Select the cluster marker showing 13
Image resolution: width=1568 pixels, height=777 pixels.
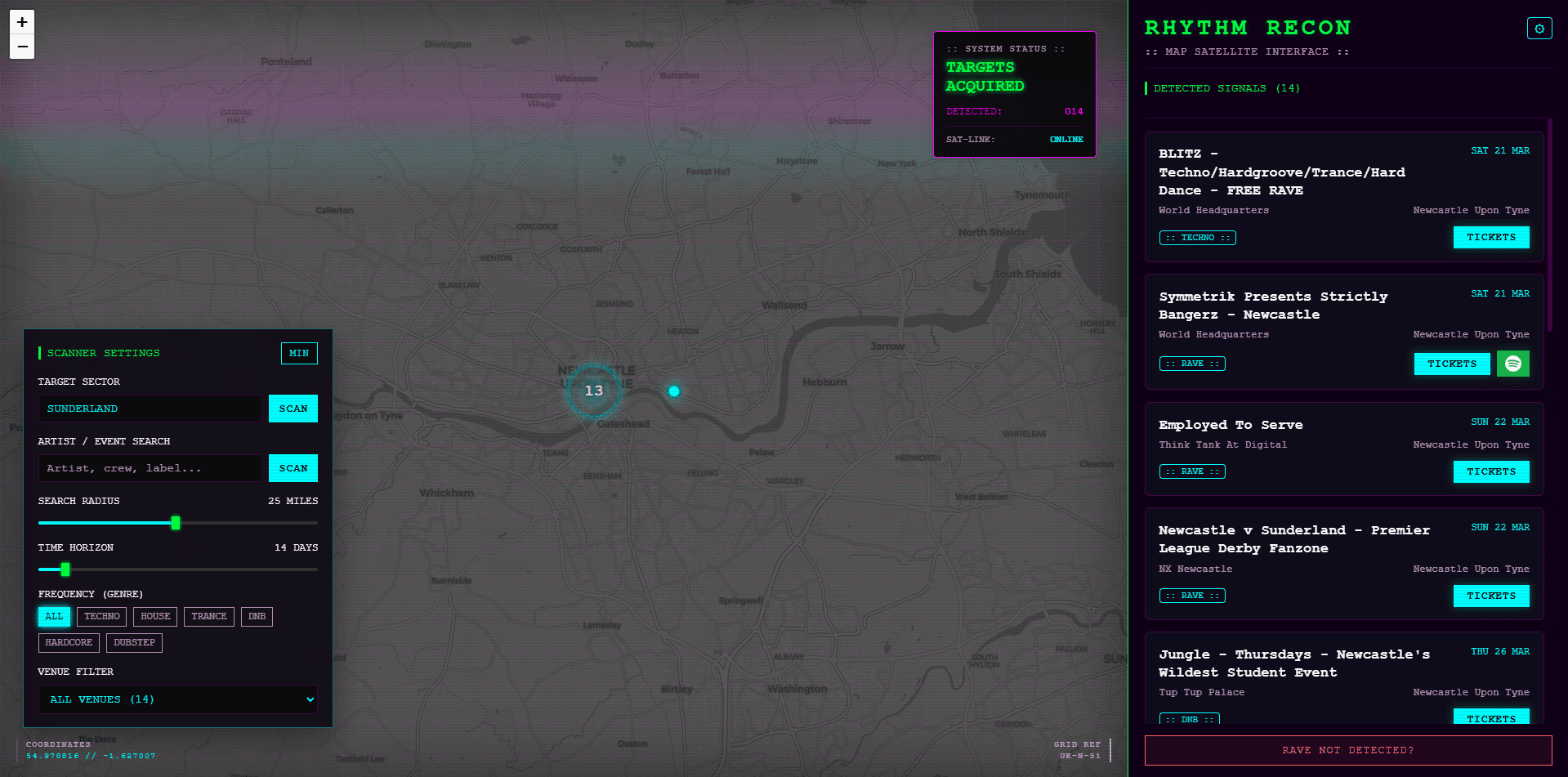pos(594,391)
